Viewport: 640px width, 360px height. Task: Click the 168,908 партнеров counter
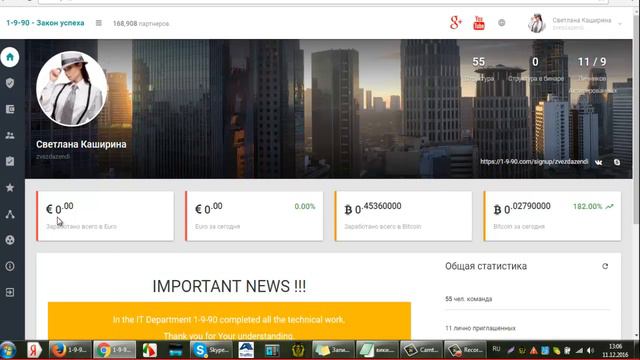pyautogui.click(x=141, y=24)
